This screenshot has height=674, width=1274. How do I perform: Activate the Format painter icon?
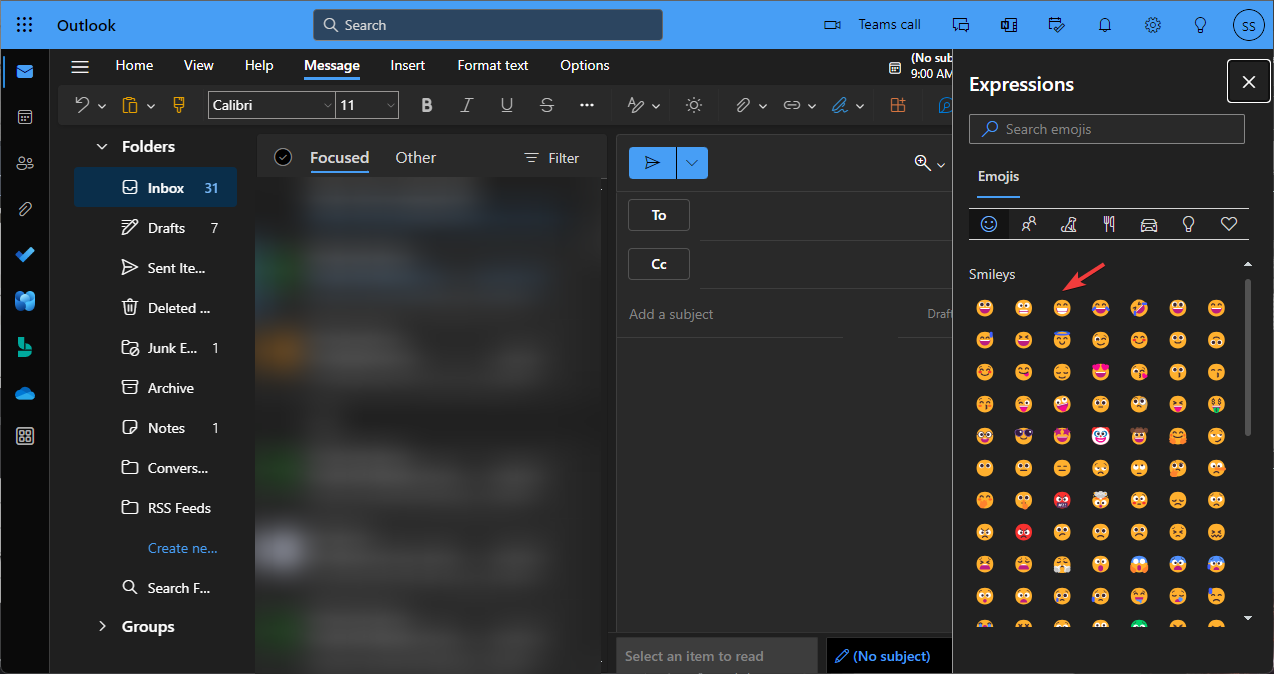click(x=178, y=105)
